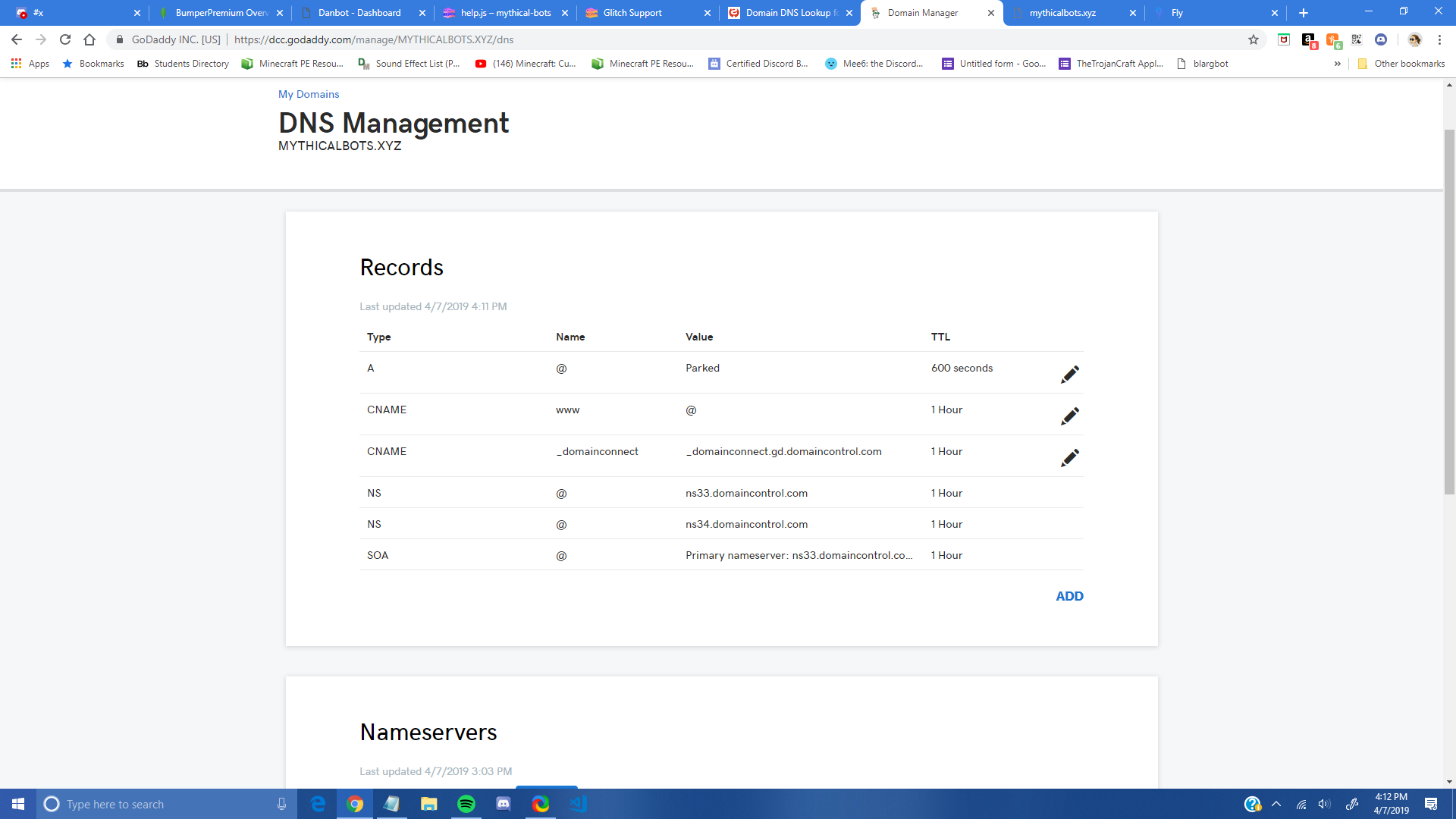Edit the A record with pencil icon

point(1069,375)
